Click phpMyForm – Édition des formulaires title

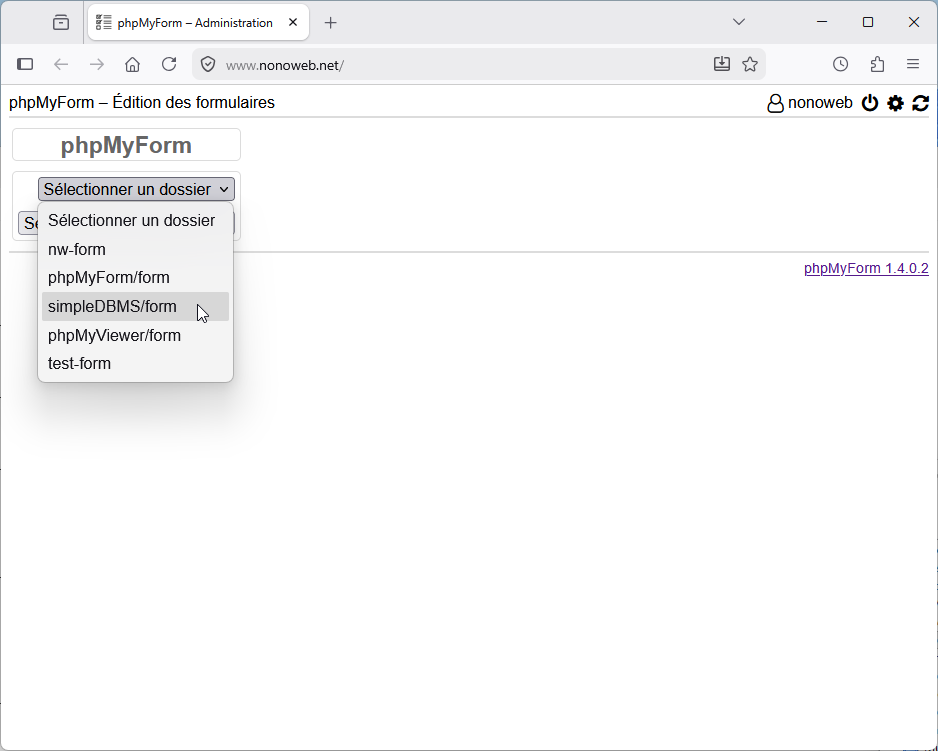click(x=142, y=102)
